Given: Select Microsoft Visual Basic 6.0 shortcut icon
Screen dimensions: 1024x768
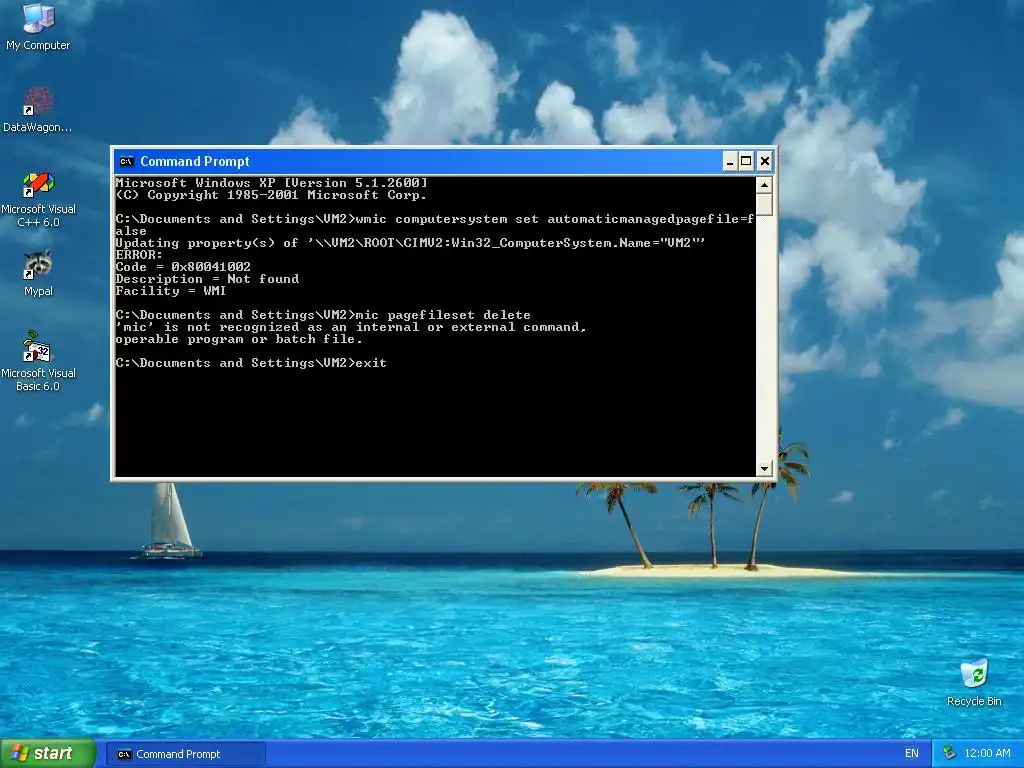Looking at the screenshot, I should coord(38,361).
